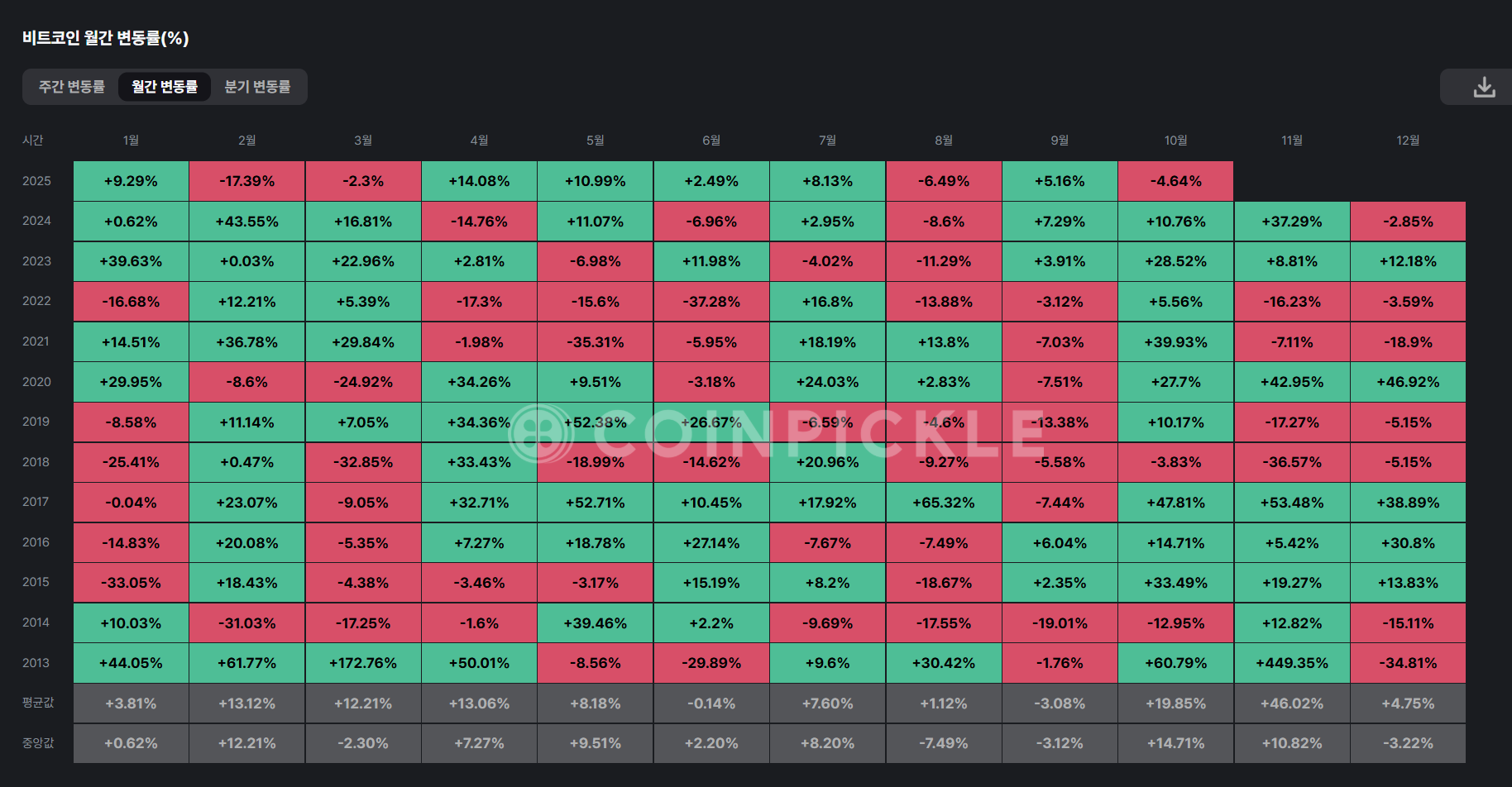Click the 12월 column header

[x=1408, y=141]
